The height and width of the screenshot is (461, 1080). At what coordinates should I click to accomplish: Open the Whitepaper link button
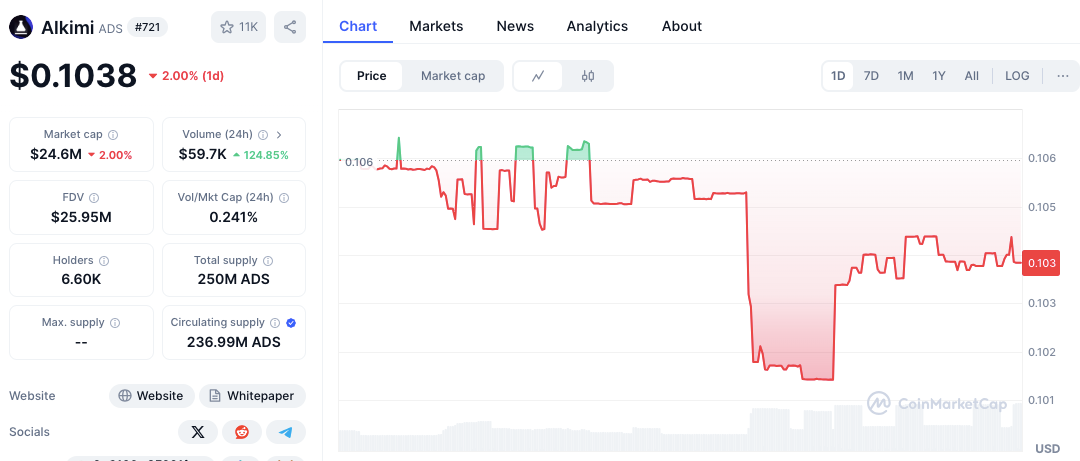(x=252, y=396)
